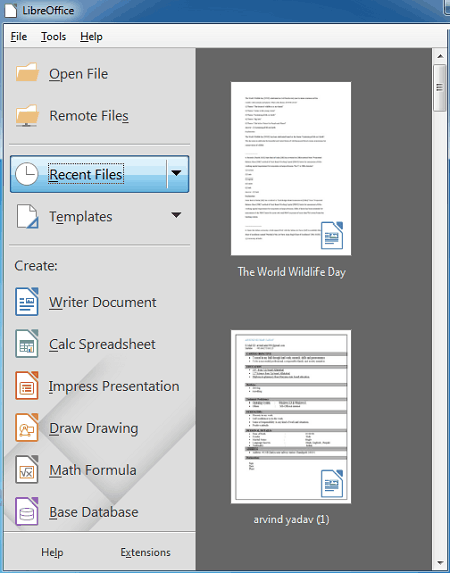Click the Calc Spreadsheet icon
The image size is (450, 573).
point(27,344)
